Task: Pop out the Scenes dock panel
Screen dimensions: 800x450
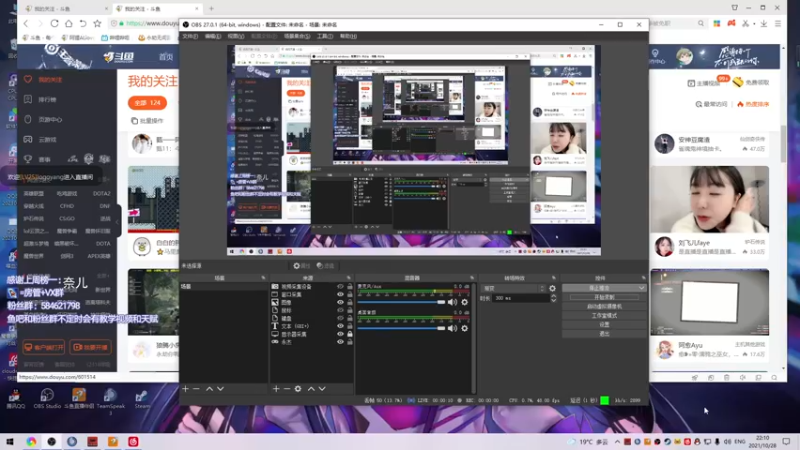Action: click(263, 278)
